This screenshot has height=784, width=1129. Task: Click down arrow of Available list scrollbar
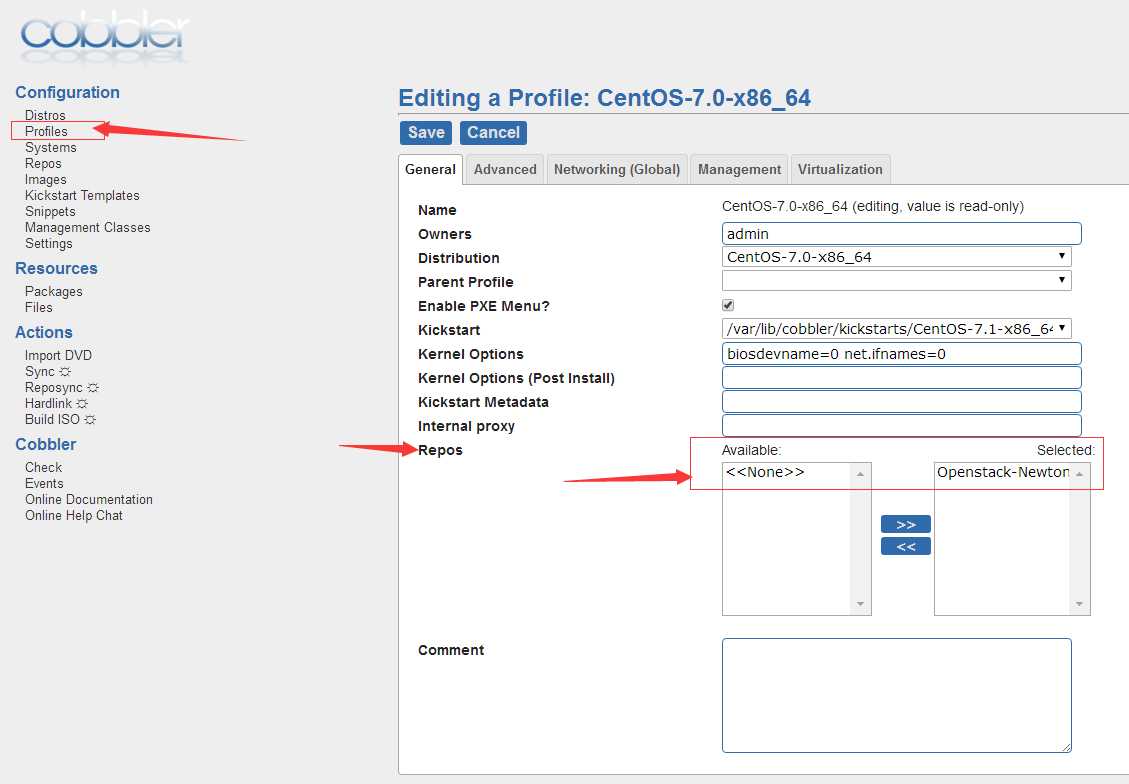tap(860, 604)
